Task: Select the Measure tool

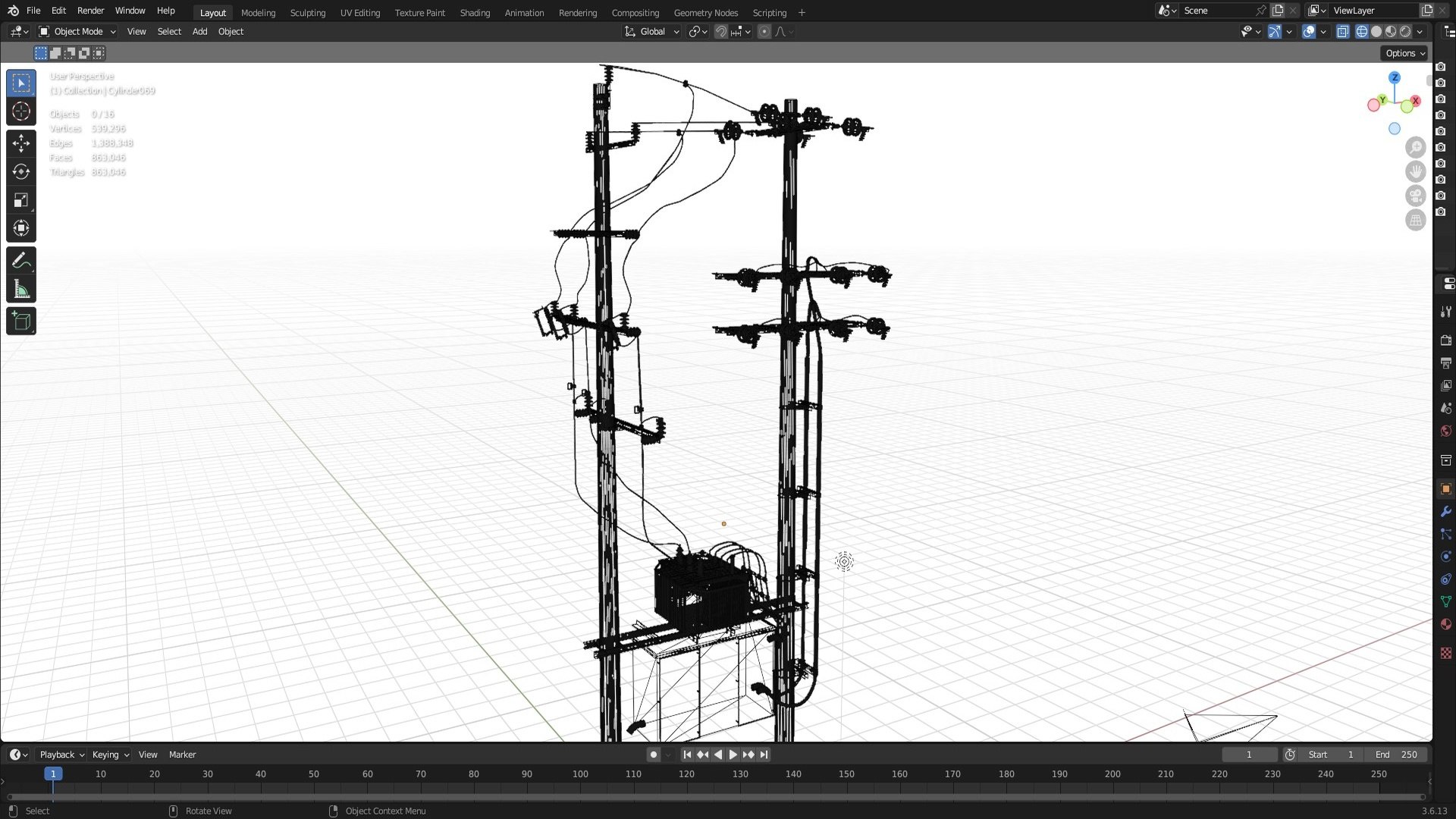Action: 21,289
